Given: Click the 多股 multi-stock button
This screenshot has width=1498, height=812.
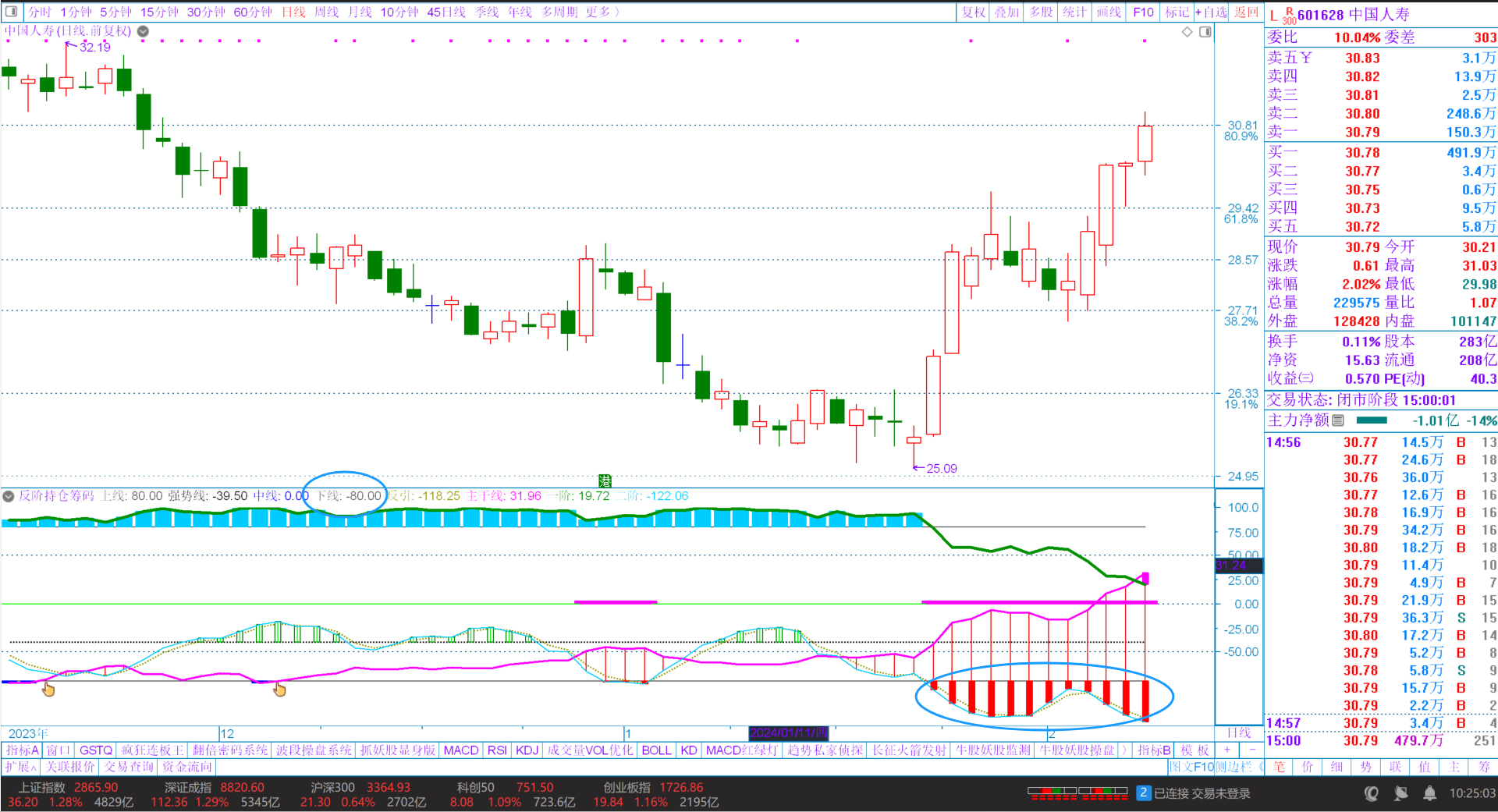Looking at the screenshot, I should (1041, 12).
